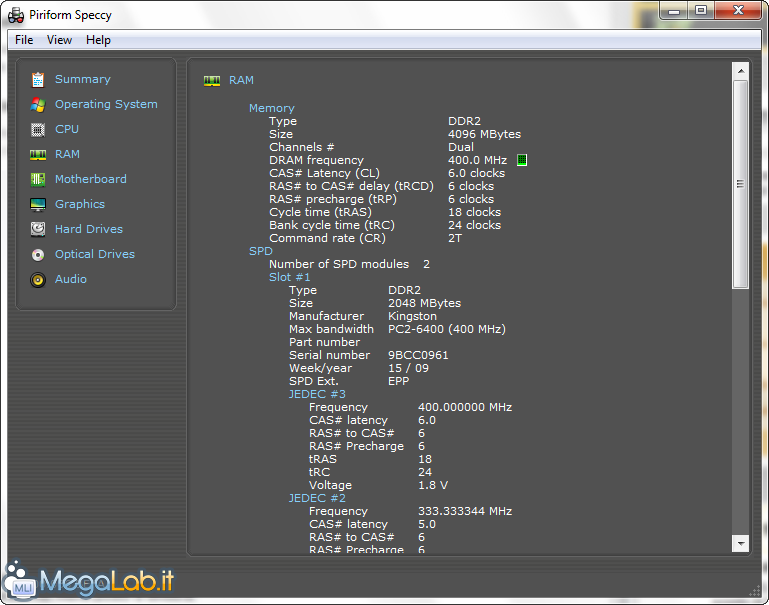Screen dimensions: 769x605
Task: Select the '15 / 09' week/year value
Action: point(409,368)
